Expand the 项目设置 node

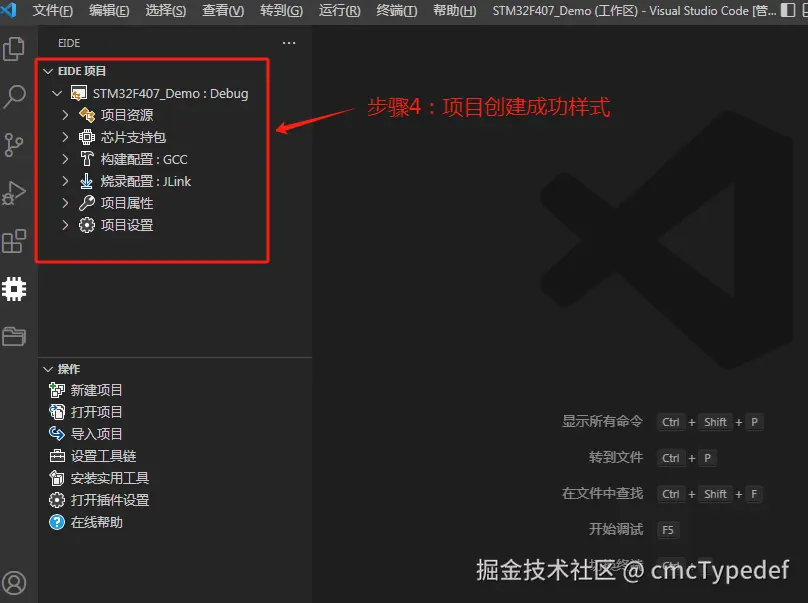coord(65,225)
